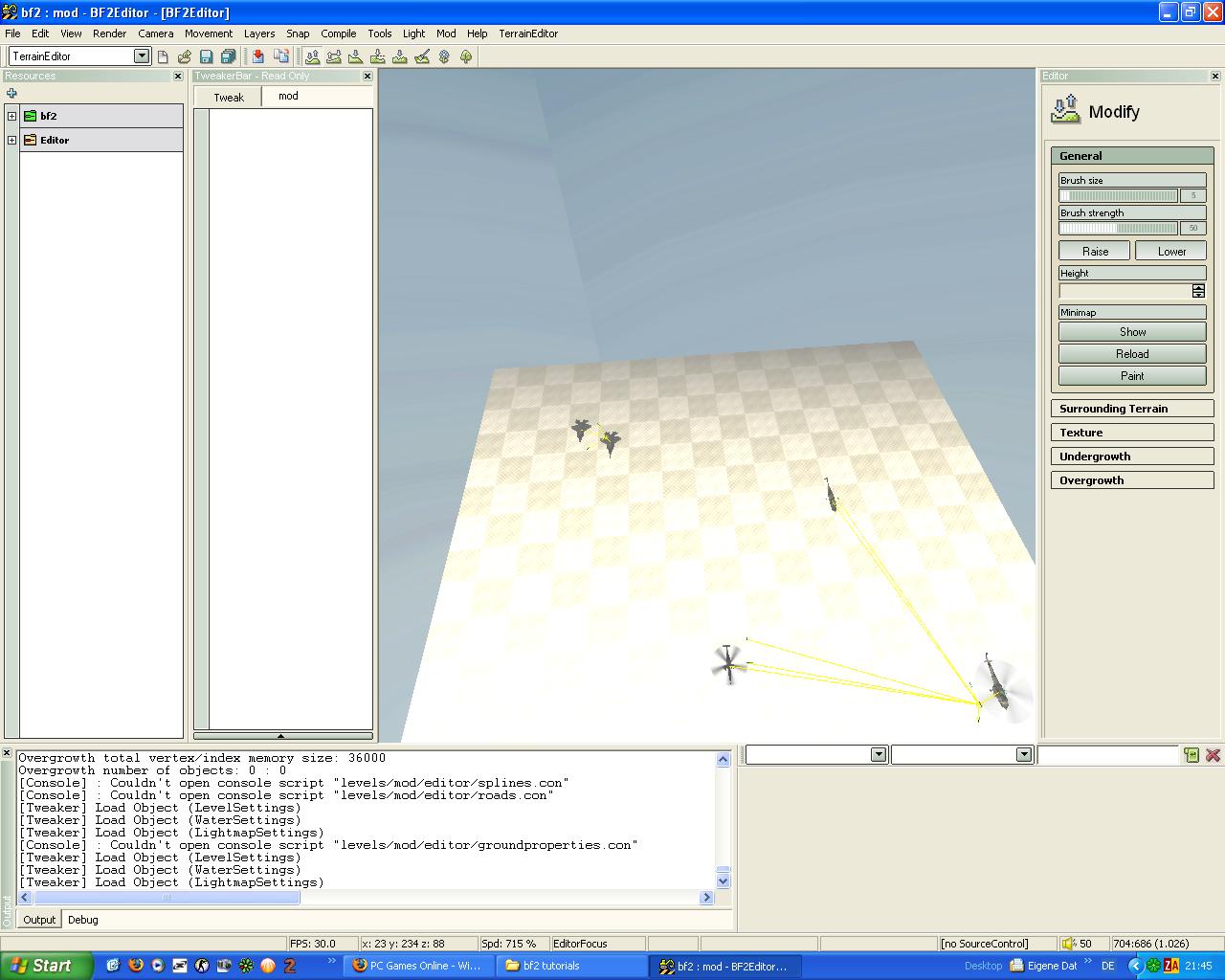Click the red X icon in console bar

point(1213,755)
